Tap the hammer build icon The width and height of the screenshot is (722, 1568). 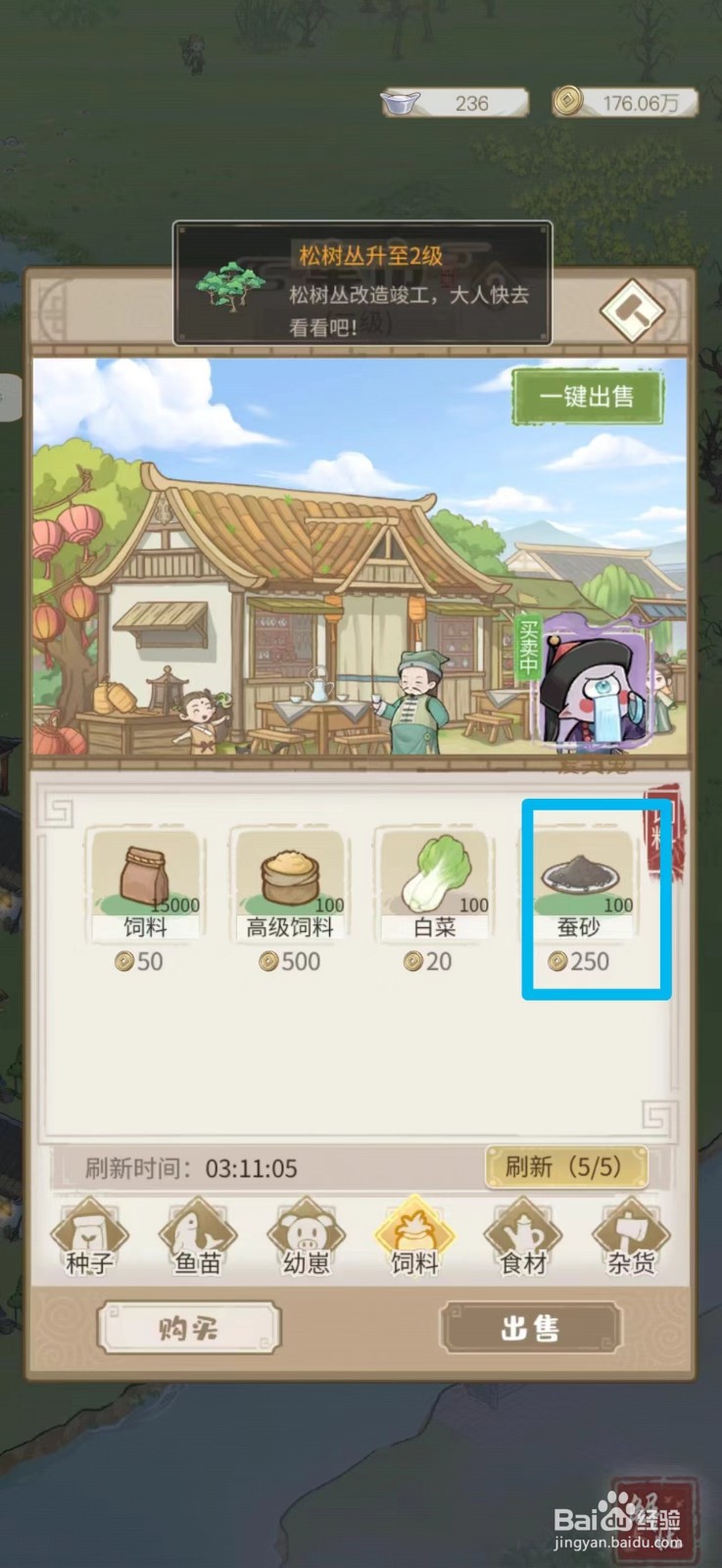(x=632, y=312)
